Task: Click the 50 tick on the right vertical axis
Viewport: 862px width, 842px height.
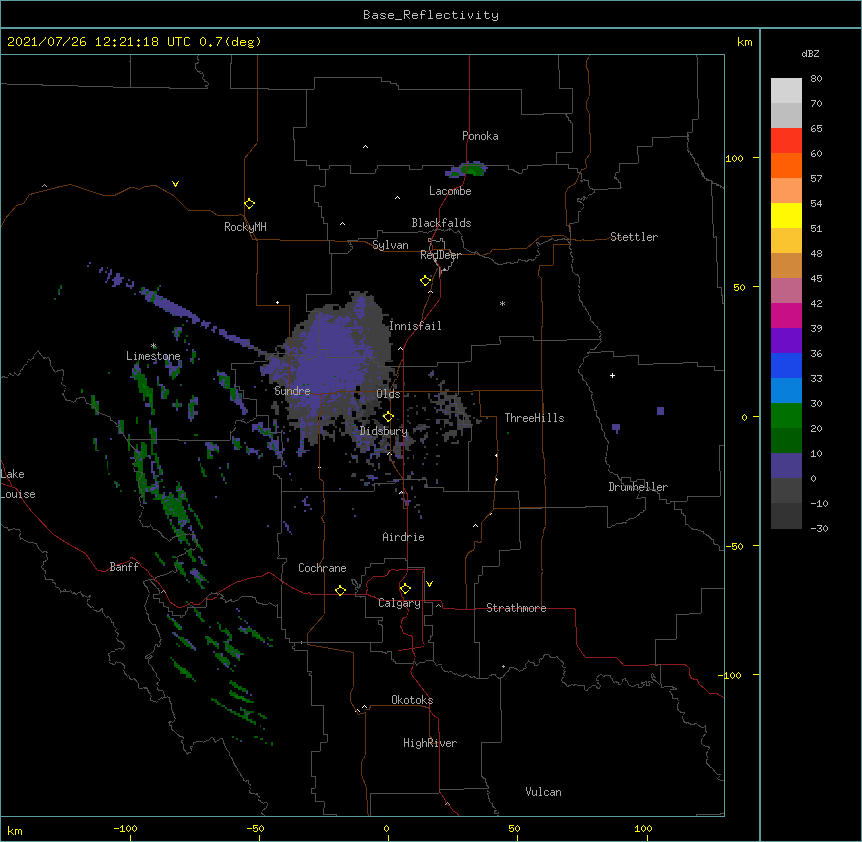Action: tap(739, 287)
